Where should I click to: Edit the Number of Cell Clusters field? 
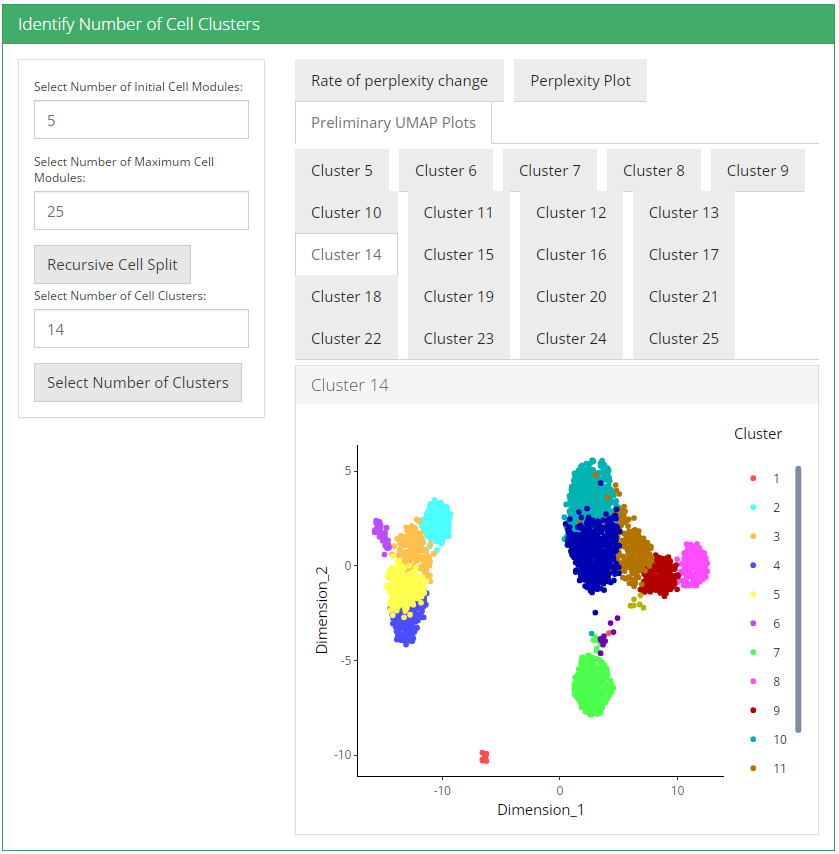(x=141, y=329)
